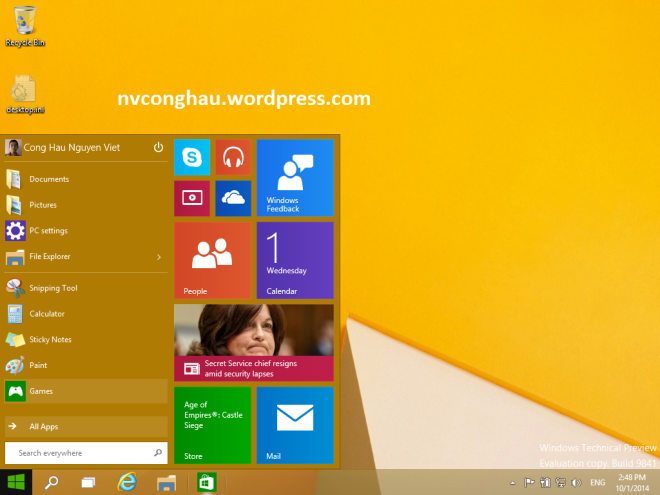The width and height of the screenshot is (660, 495).
Task: Click the ENG language indicator
Action: [x=598, y=482]
